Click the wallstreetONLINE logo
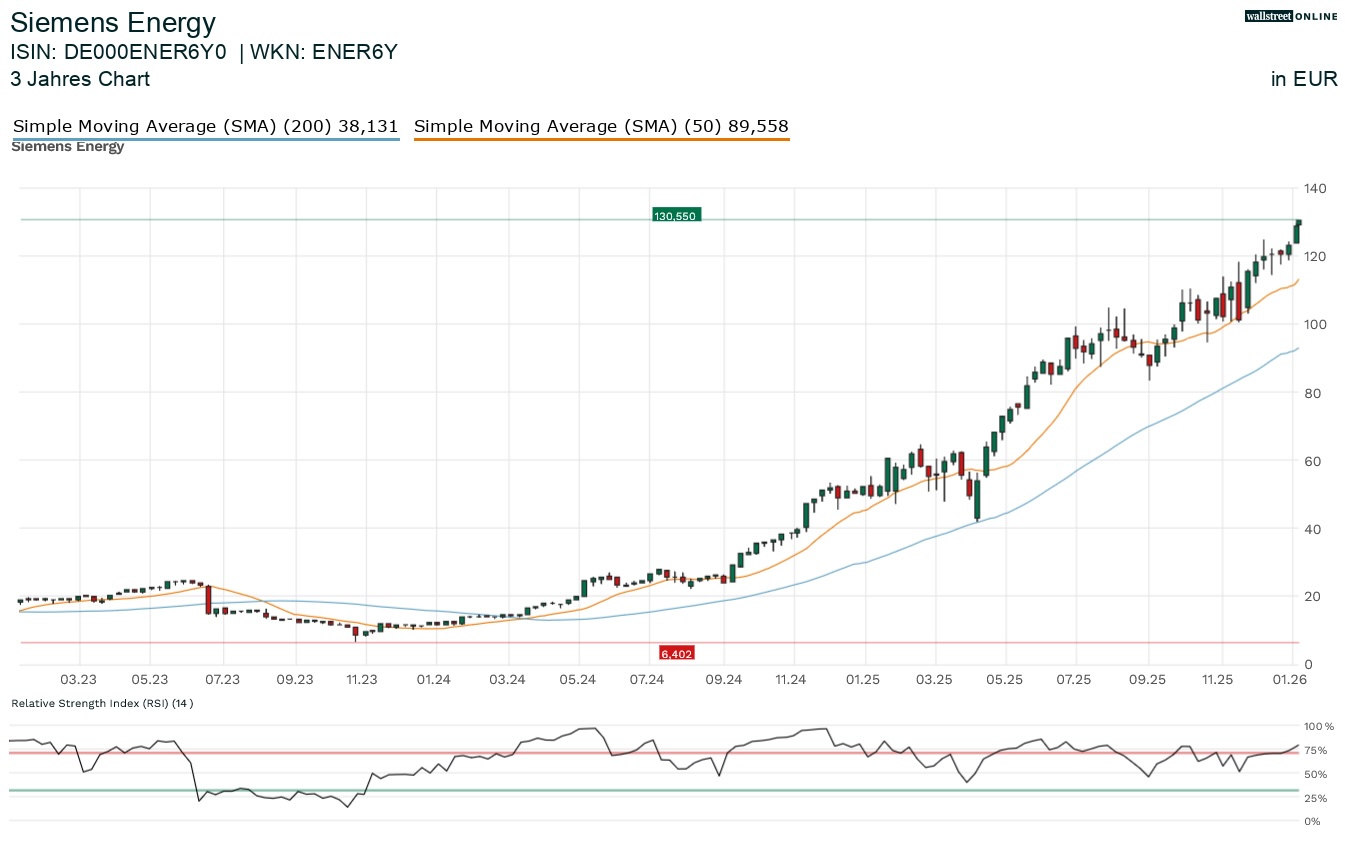1349x848 pixels. (1291, 16)
